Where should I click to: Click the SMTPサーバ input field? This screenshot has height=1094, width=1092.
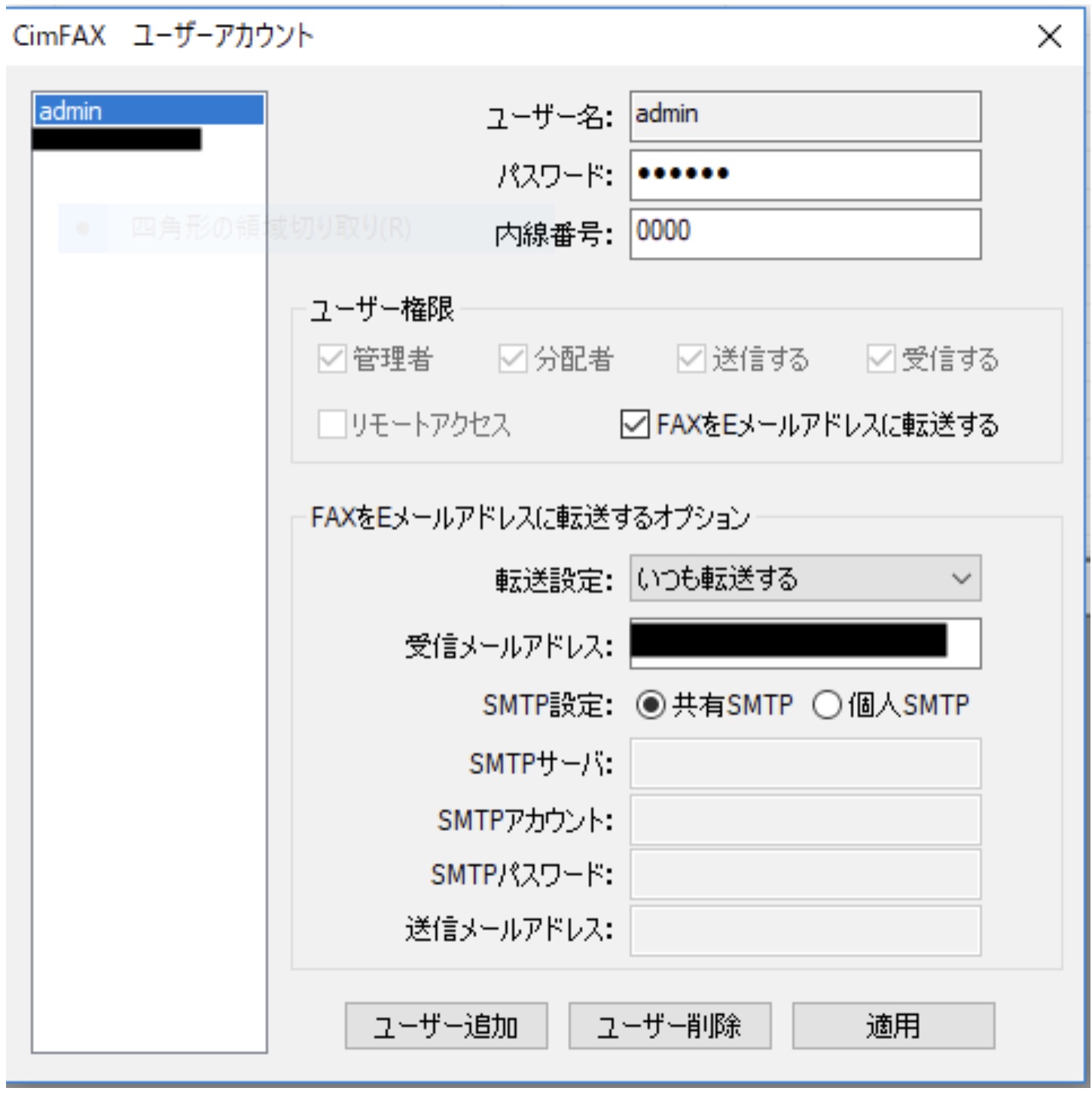click(x=805, y=763)
